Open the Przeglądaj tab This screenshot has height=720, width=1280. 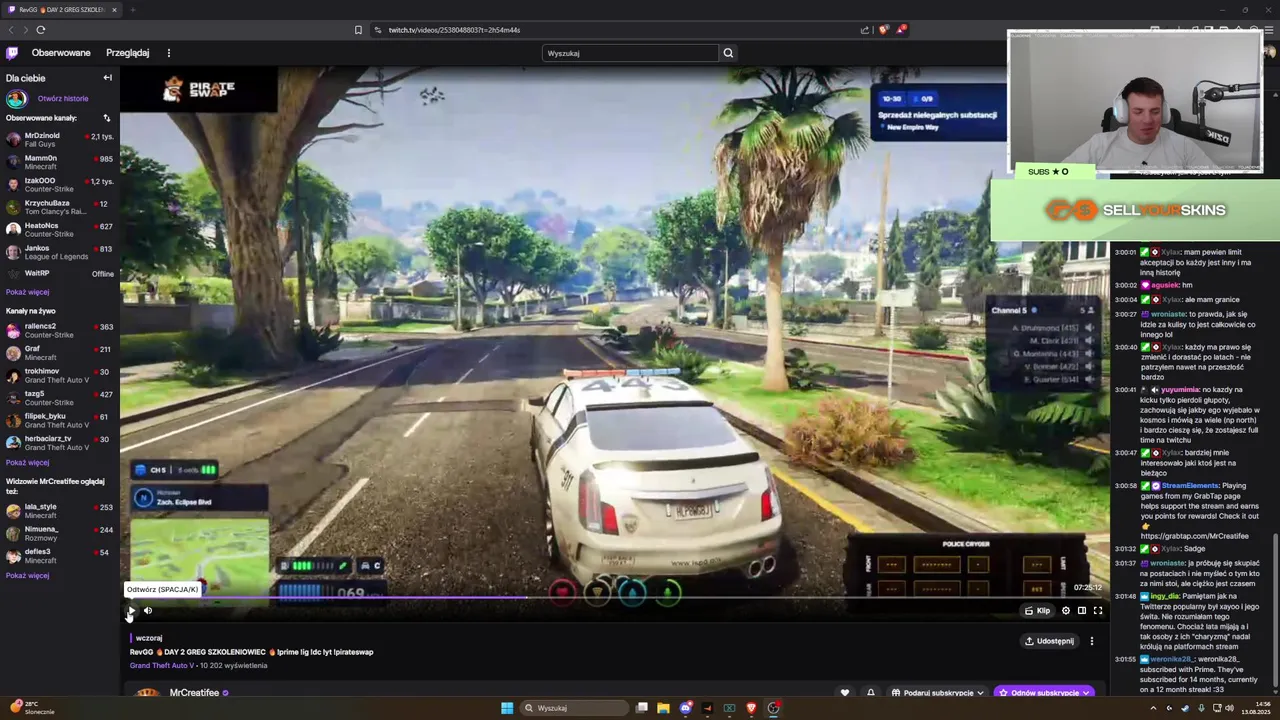(128, 53)
